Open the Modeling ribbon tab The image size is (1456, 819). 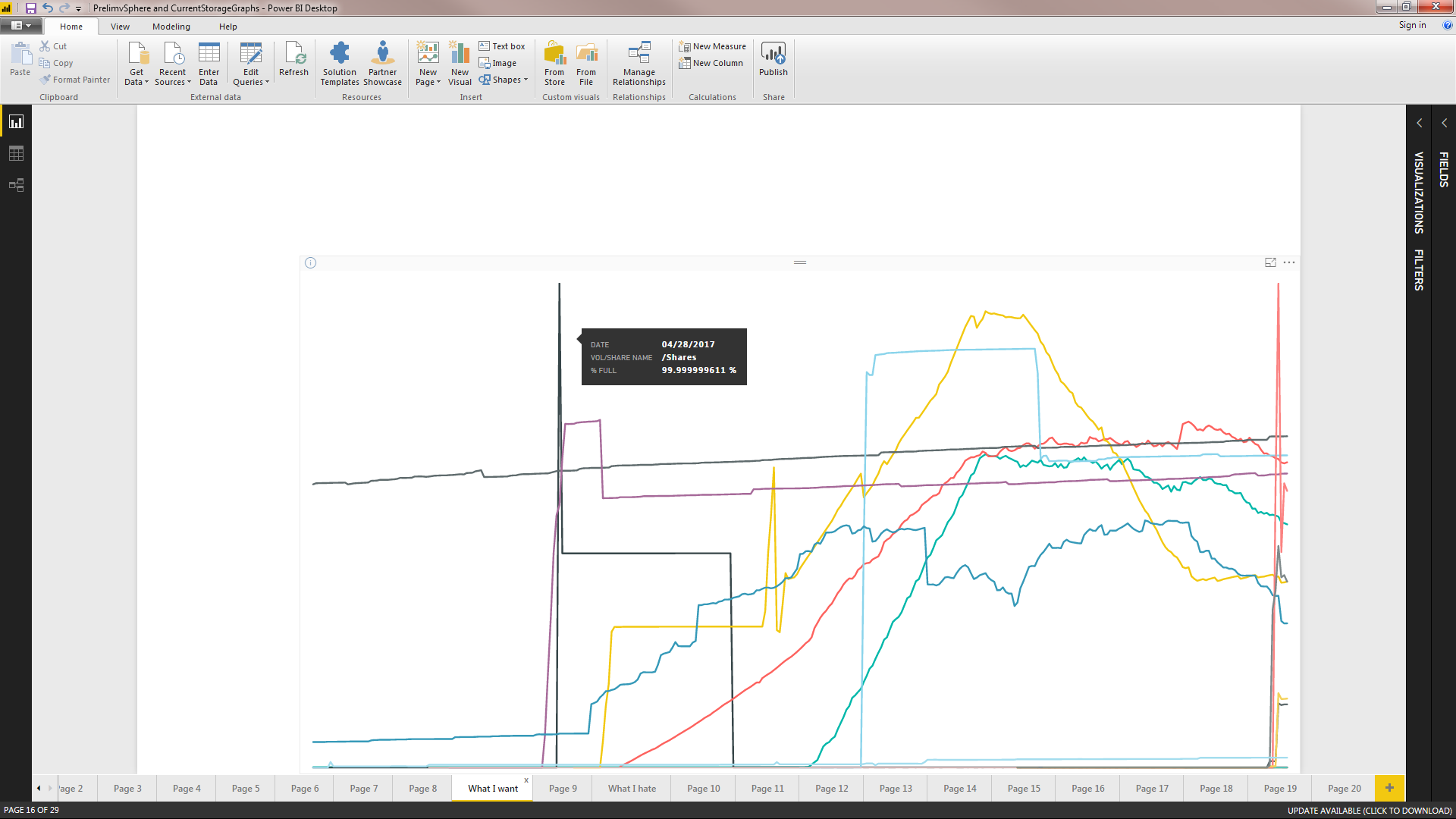(171, 27)
